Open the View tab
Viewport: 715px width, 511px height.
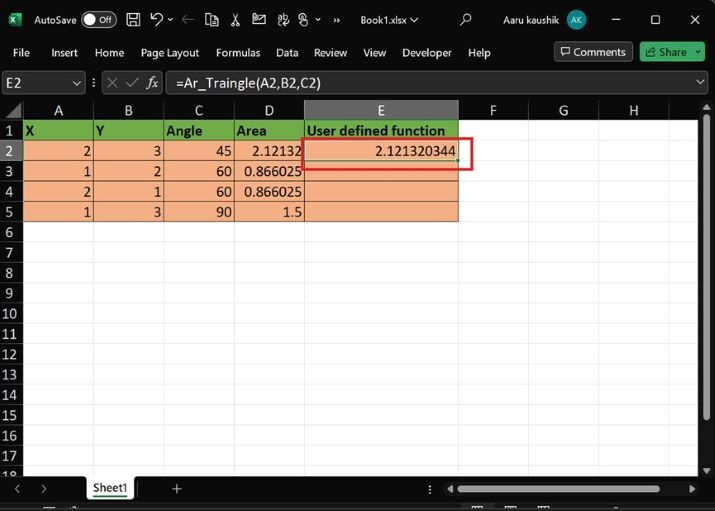tap(374, 53)
